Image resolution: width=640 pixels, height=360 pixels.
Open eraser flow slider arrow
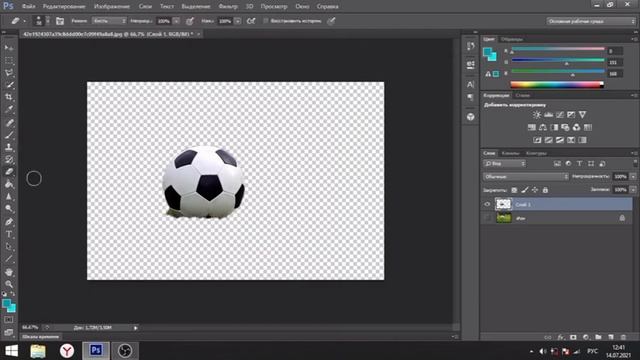(238, 21)
